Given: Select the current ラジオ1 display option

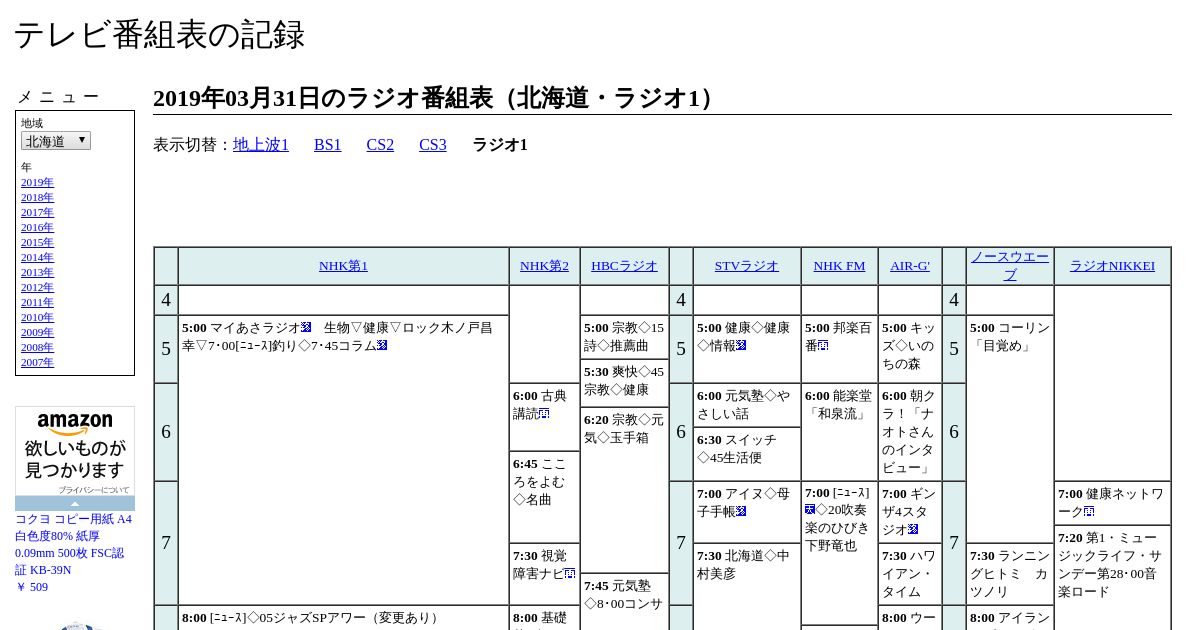Looking at the screenshot, I should point(500,145).
